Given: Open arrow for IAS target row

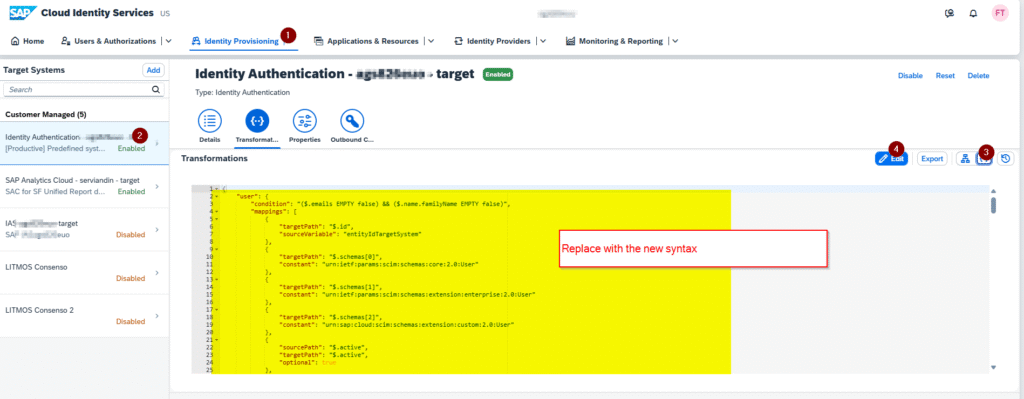Looking at the screenshot, I should (x=157, y=229).
